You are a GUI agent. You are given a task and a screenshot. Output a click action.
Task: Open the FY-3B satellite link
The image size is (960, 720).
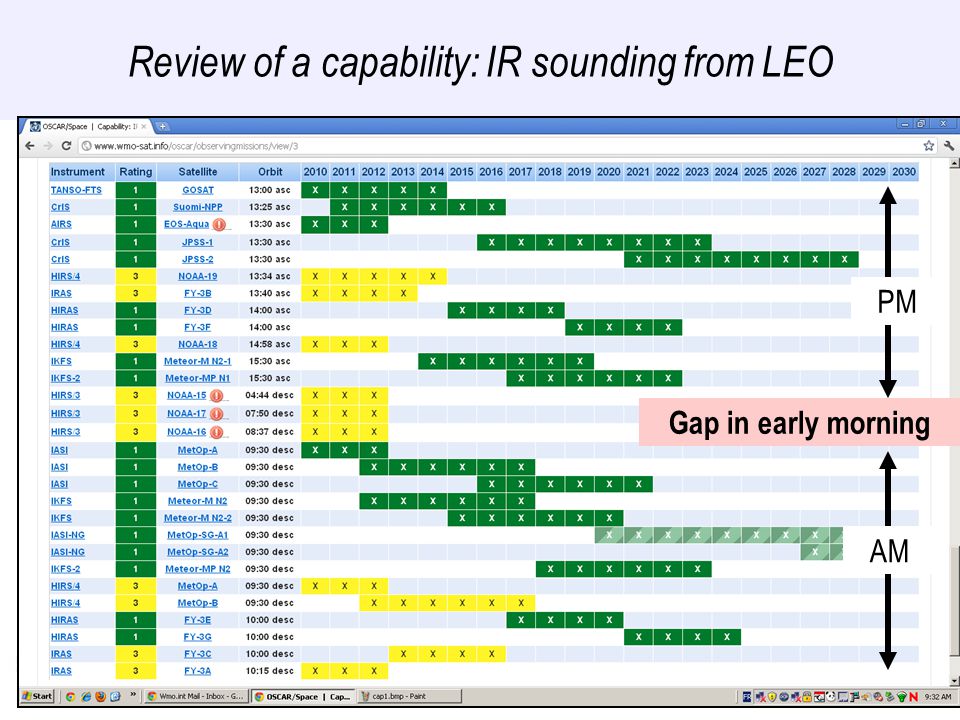(198, 294)
